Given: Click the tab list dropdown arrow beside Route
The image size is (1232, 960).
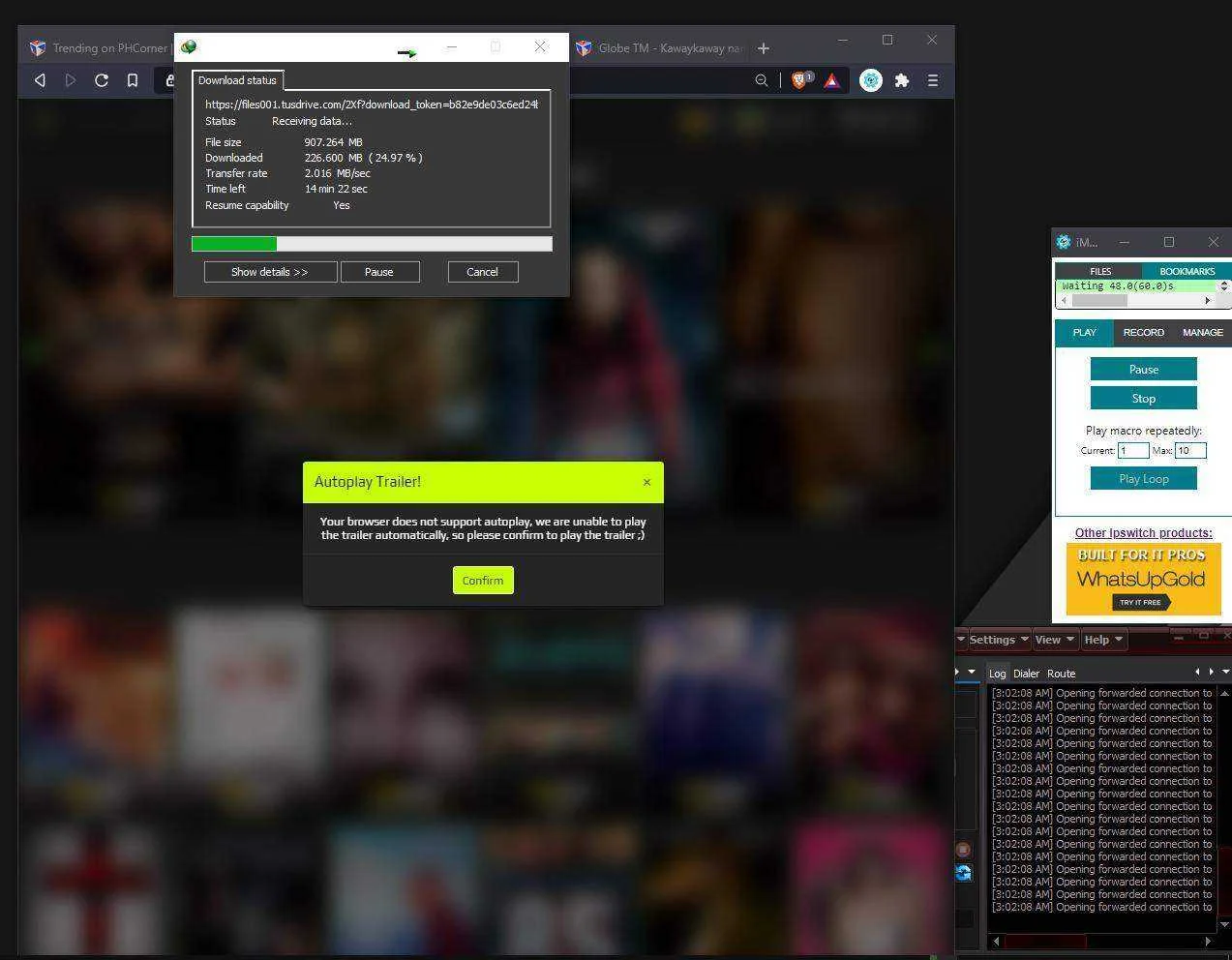Looking at the screenshot, I should 1225,672.
